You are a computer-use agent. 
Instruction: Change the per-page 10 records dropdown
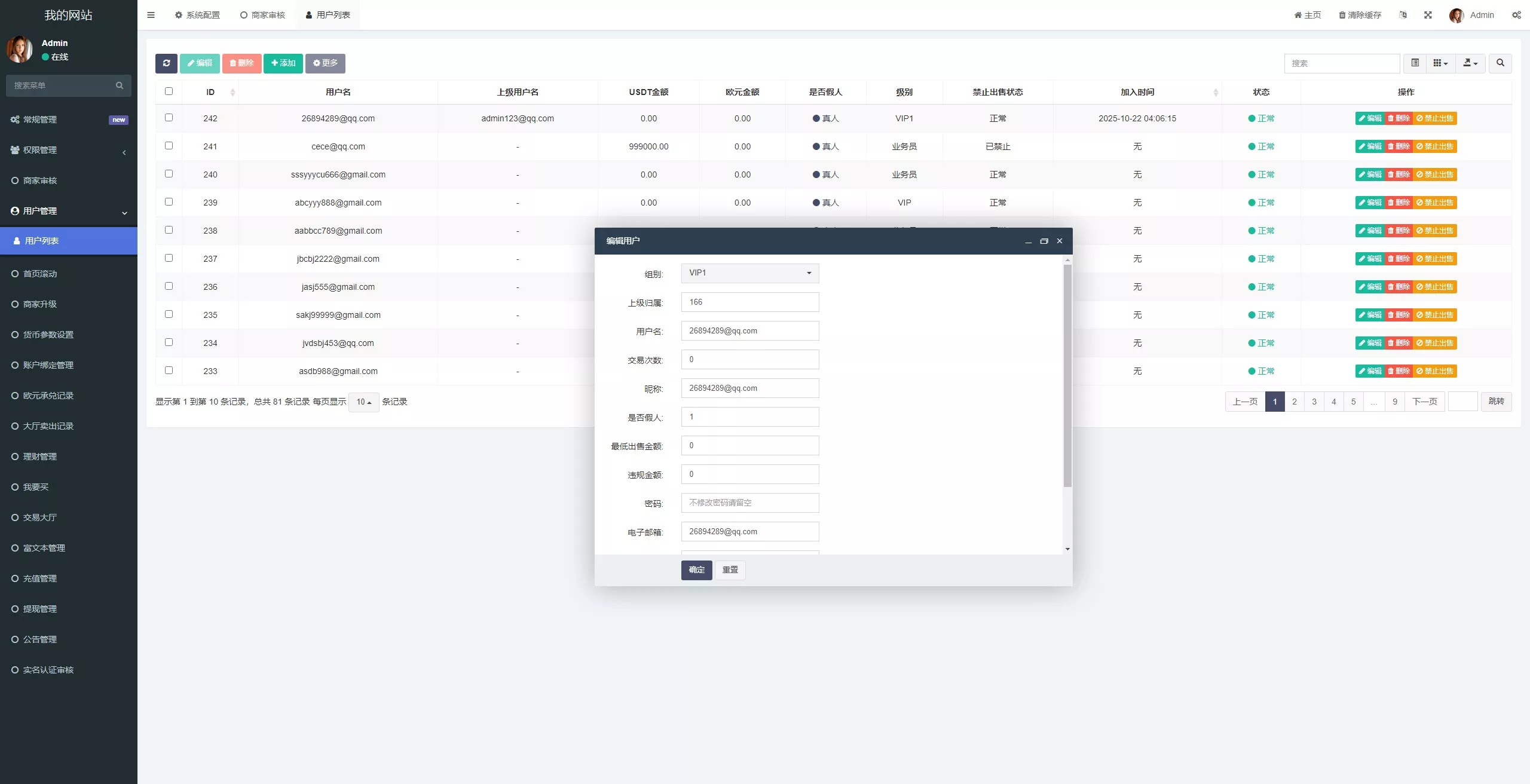pyautogui.click(x=363, y=402)
